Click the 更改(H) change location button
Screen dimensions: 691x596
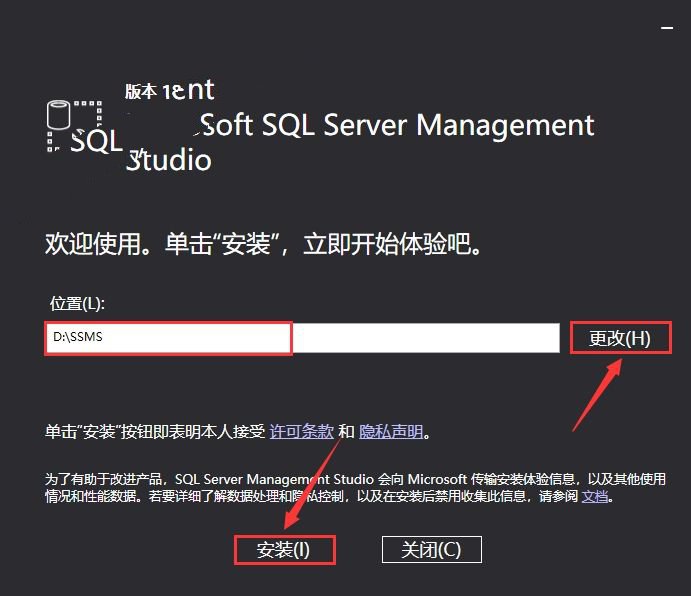(620, 338)
